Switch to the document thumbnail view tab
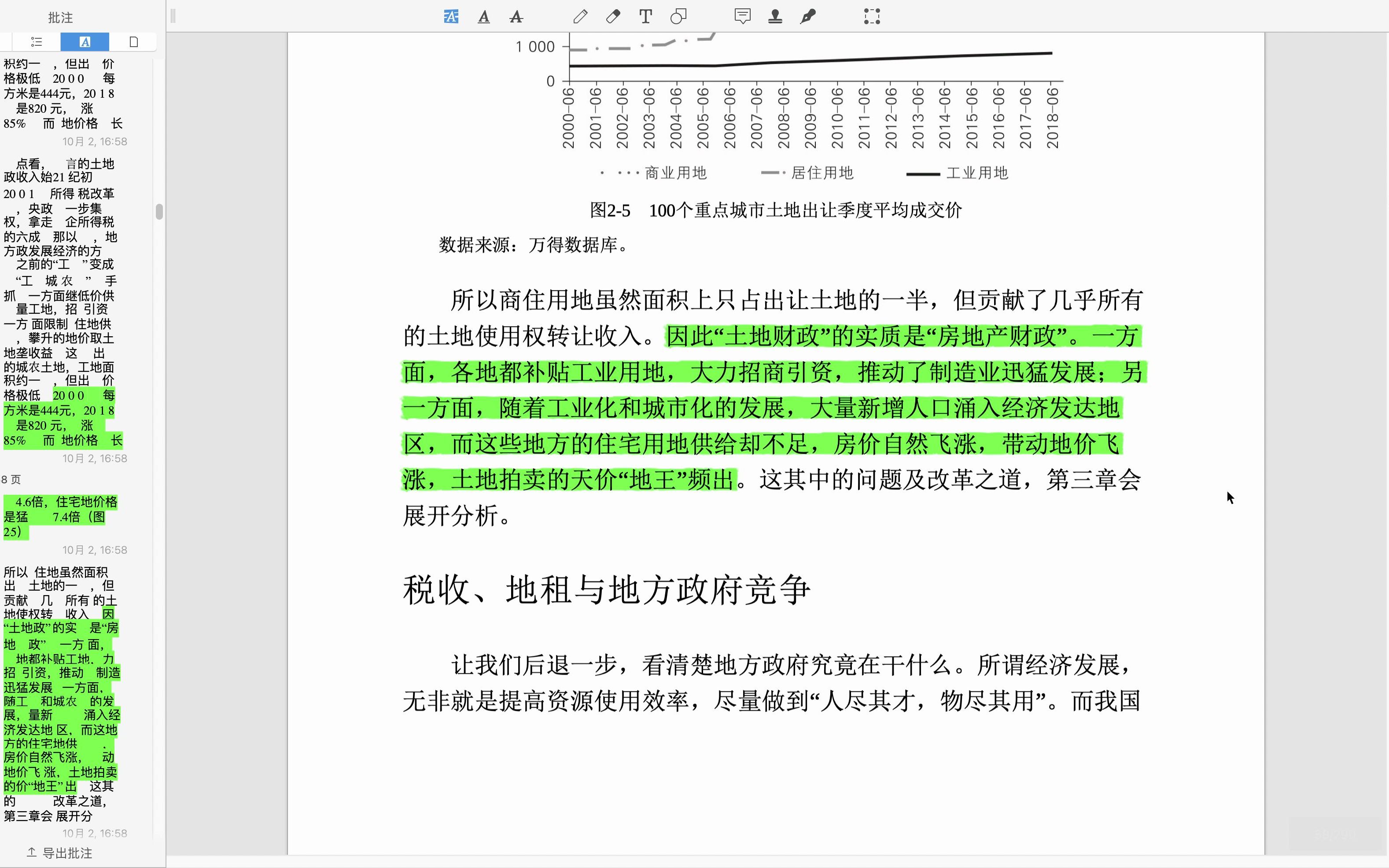Viewport: 1389px width, 868px height. coord(134,41)
